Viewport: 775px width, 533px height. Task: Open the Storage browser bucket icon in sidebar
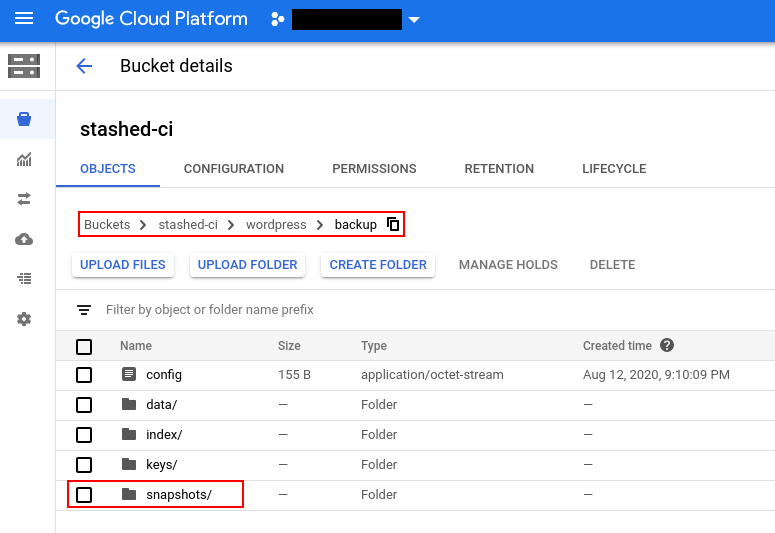tap(24, 120)
